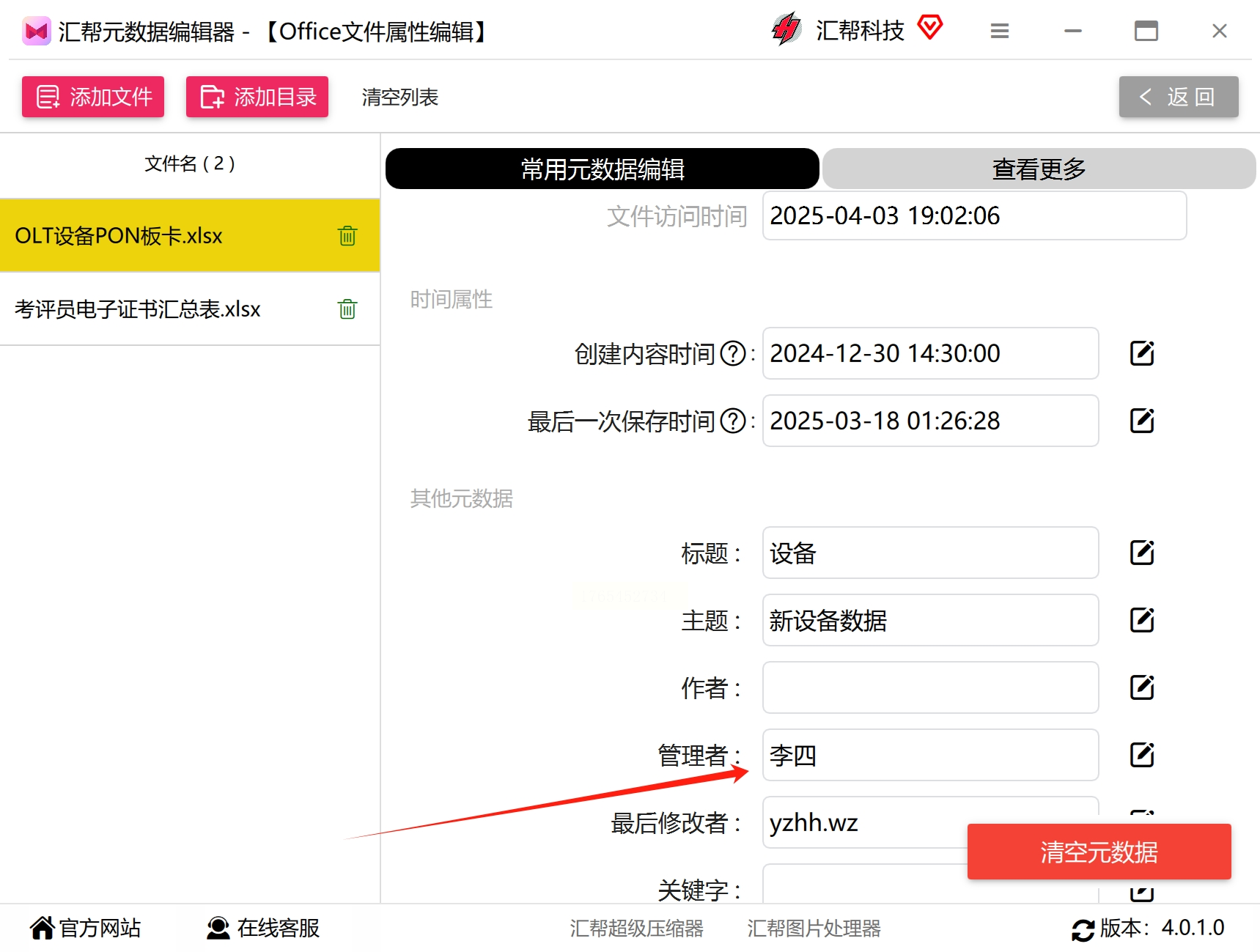1260x952 pixels.
Task: Click edit icon beside 管理者 field
Action: coord(1141,755)
